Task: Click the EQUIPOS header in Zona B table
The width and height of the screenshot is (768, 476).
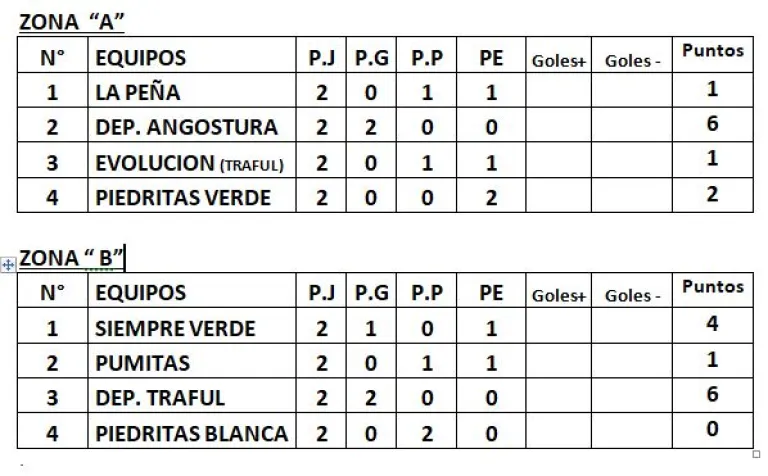Action: tap(140, 294)
